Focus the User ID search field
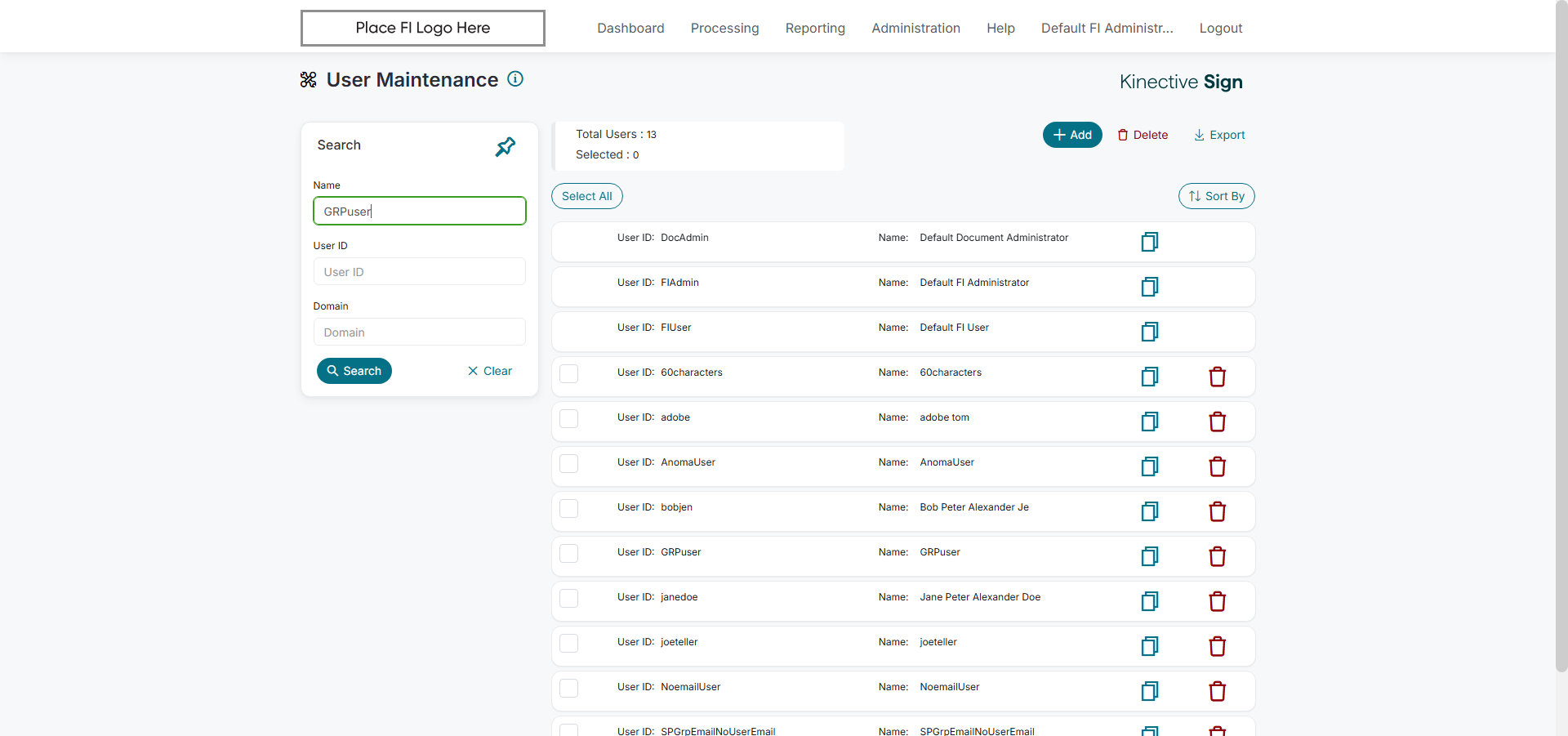The height and width of the screenshot is (736, 1568). pyautogui.click(x=420, y=271)
